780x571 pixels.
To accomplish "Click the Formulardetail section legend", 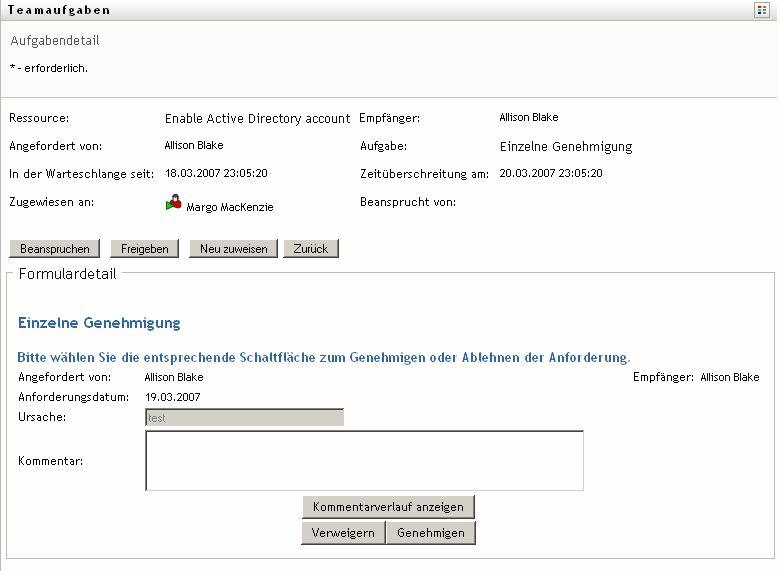I will (x=67, y=273).
